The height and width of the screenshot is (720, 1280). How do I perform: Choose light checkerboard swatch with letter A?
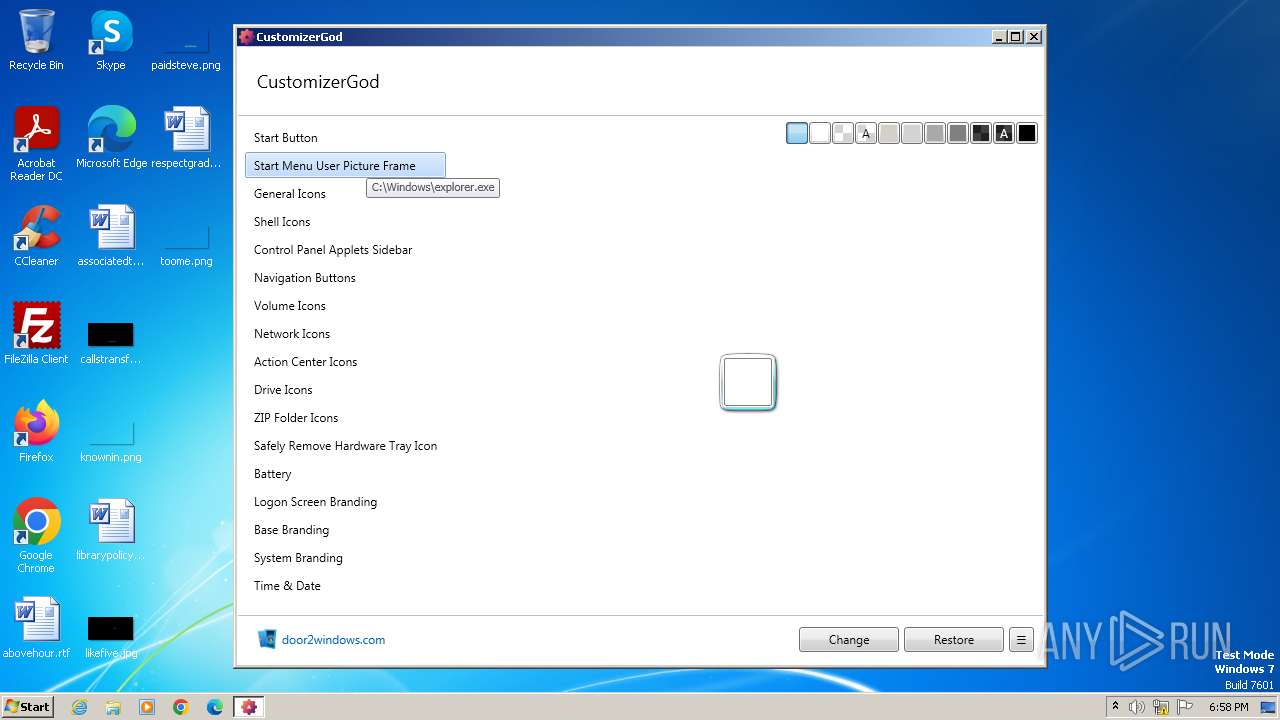point(866,134)
